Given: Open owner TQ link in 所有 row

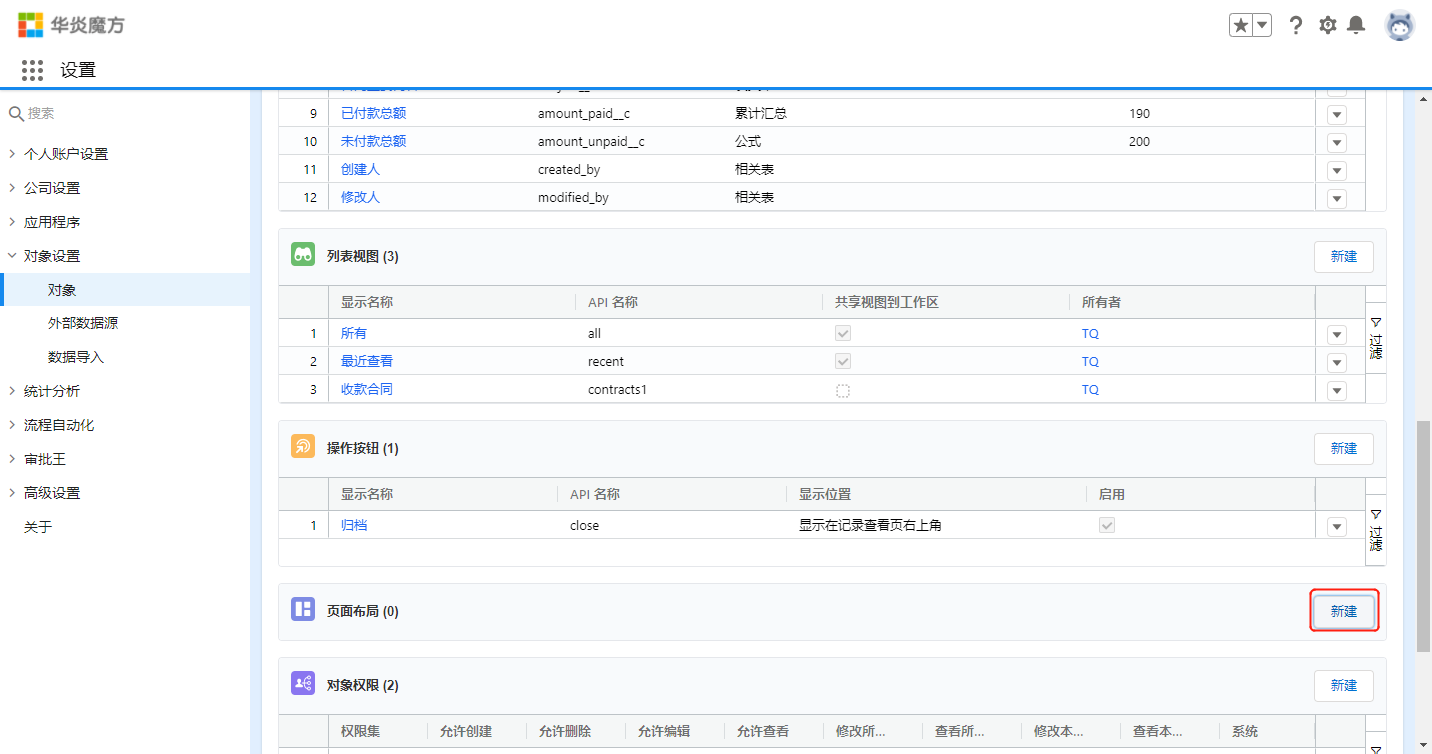Looking at the screenshot, I should (x=1090, y=333).
